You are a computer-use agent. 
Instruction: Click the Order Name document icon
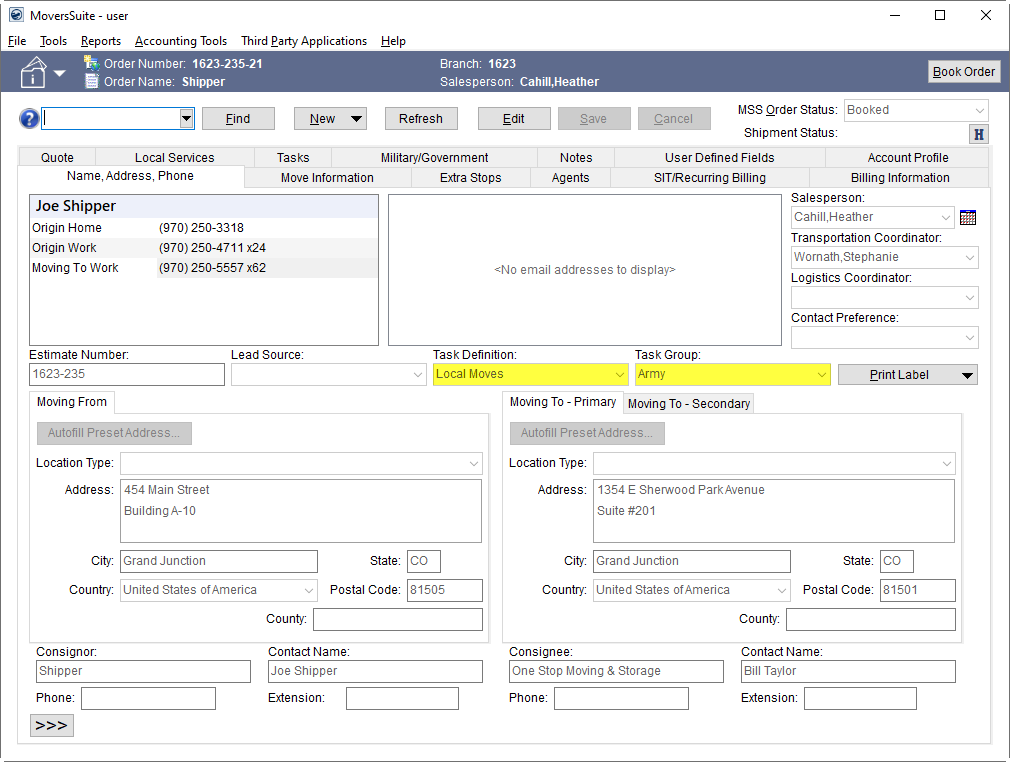pyautogui.click(x=92, y=81)
